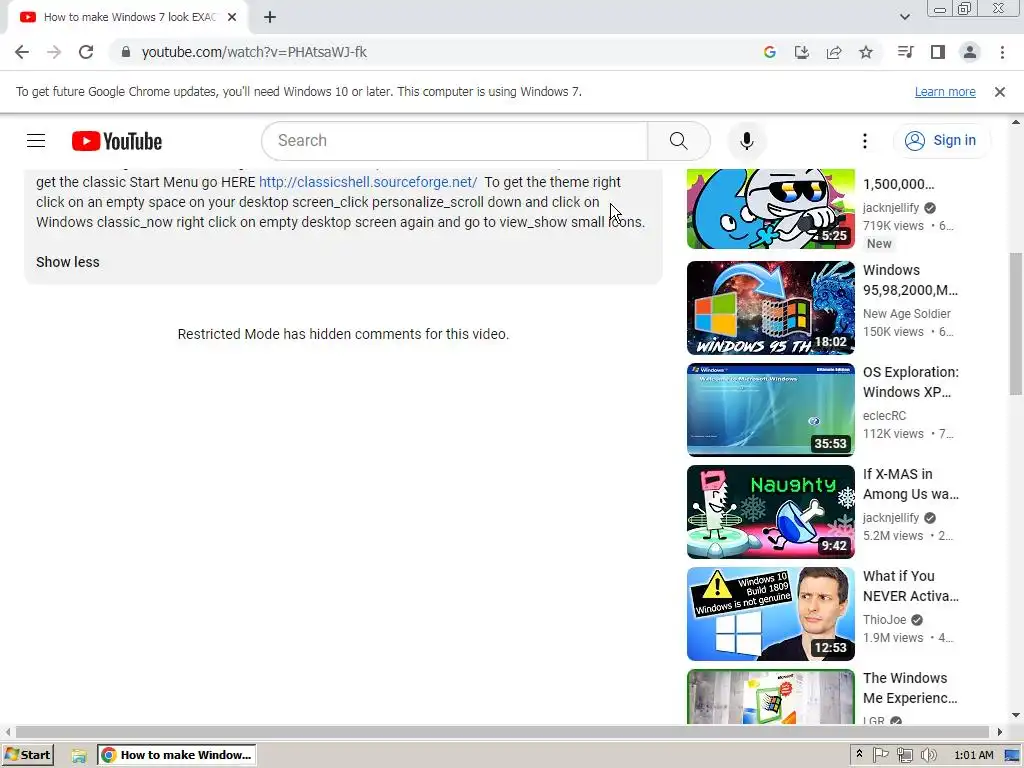
Task: Open the Chrome profile avatar
Action: pyautogui.click(x=969, y=52)
